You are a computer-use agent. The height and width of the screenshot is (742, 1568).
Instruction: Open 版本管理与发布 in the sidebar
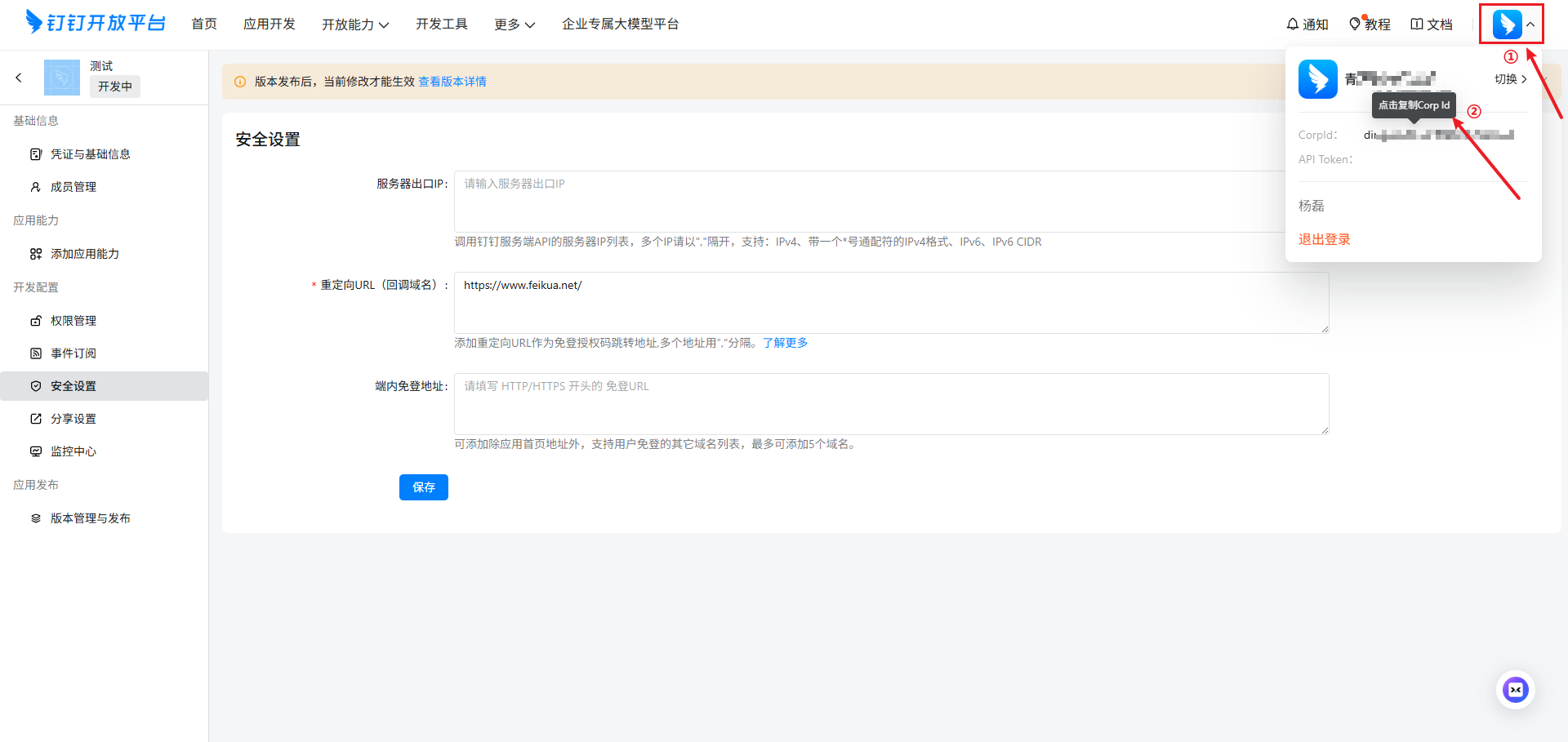90,518
